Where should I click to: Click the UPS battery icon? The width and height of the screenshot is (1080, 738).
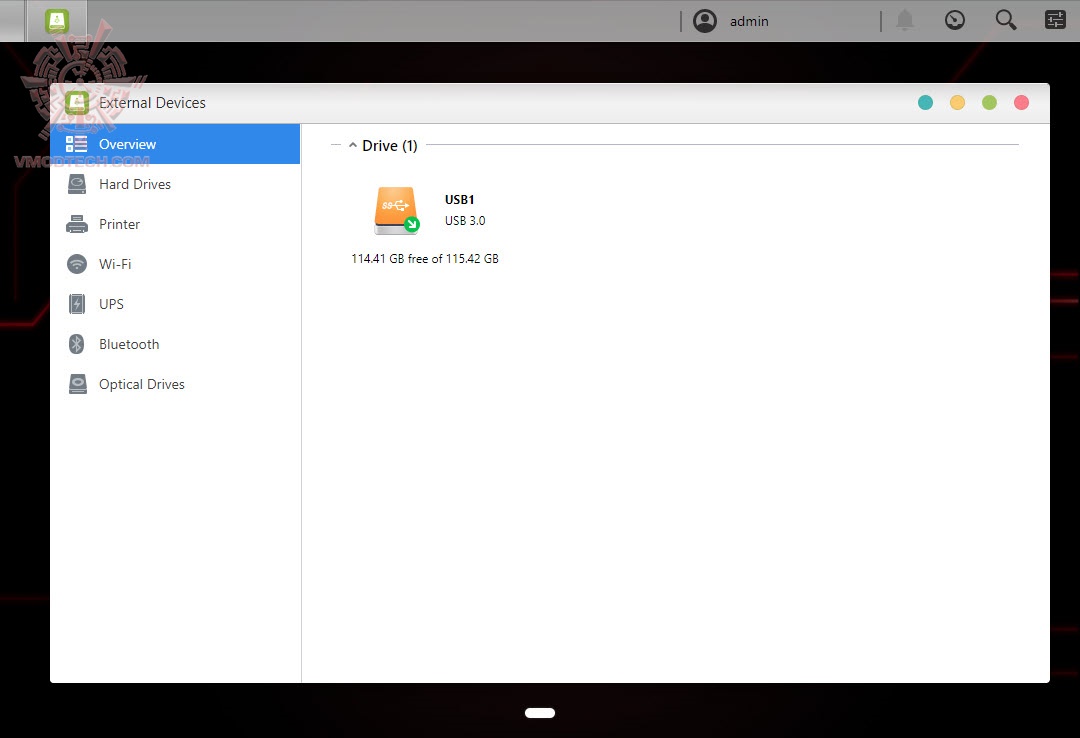click(77, 304)
